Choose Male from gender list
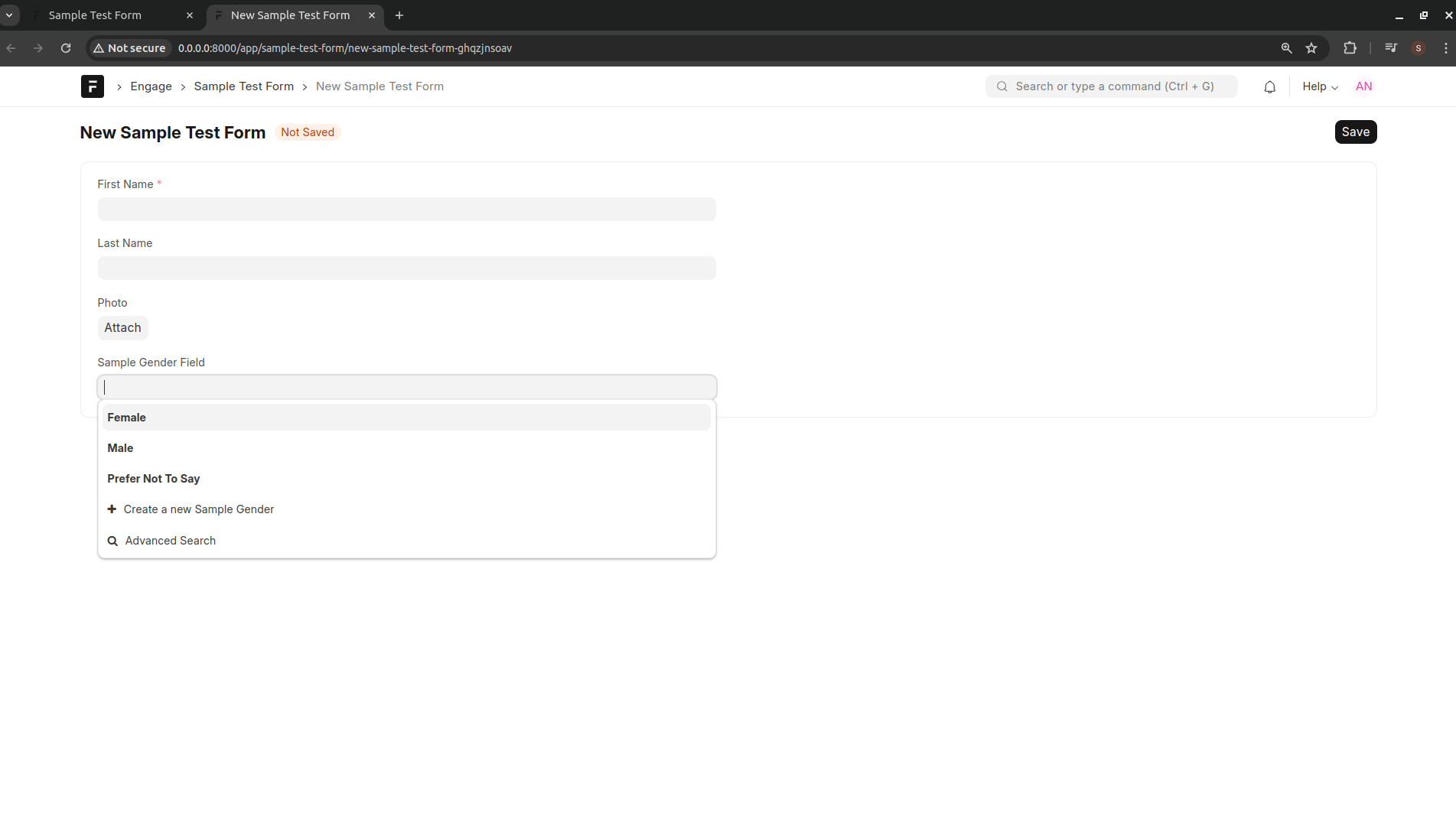Image resolution: width=1456 pixels, height=813 pixels. [406, 448]
